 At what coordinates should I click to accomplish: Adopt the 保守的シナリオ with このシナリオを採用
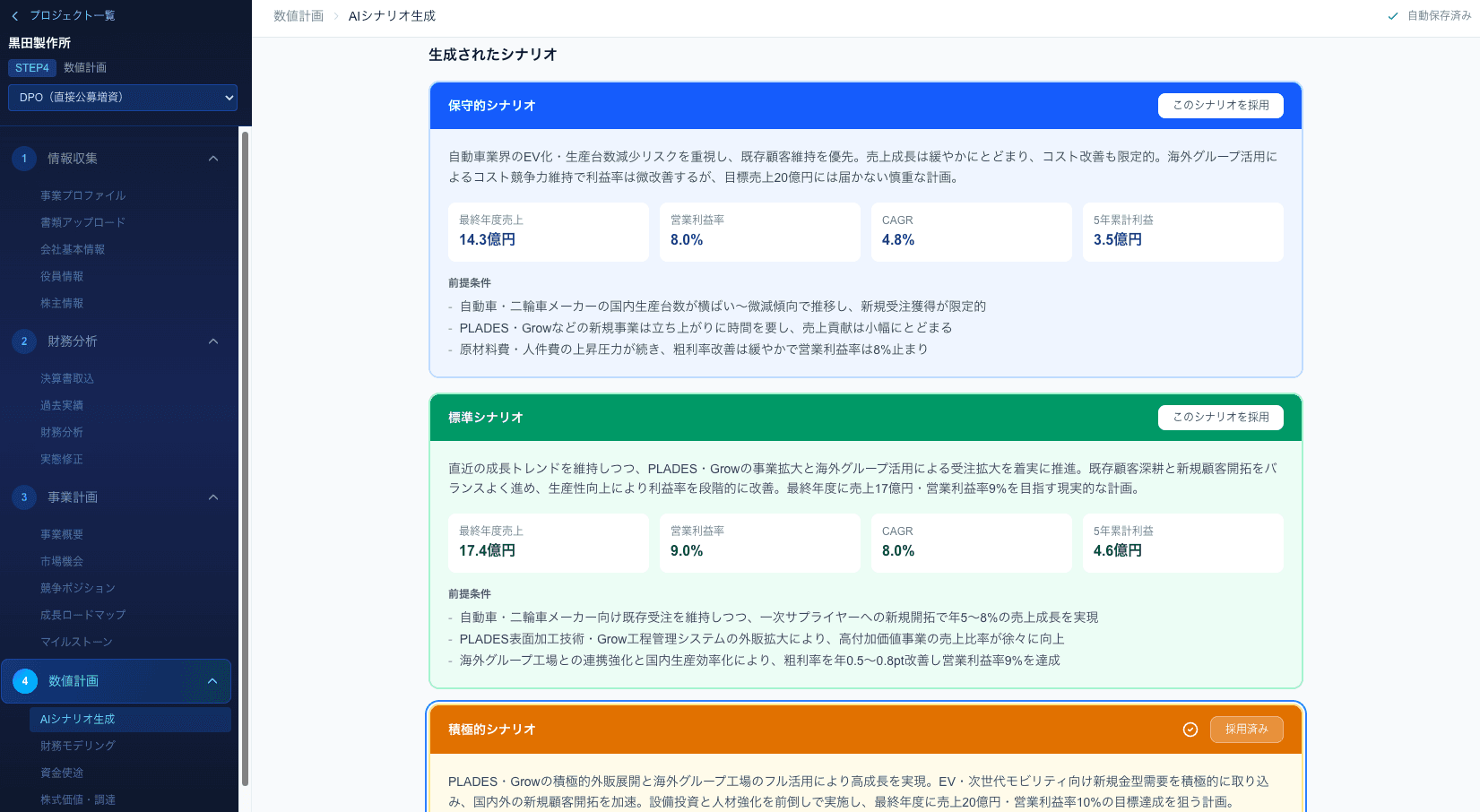pyautogui.click(x=1220, y=105)
